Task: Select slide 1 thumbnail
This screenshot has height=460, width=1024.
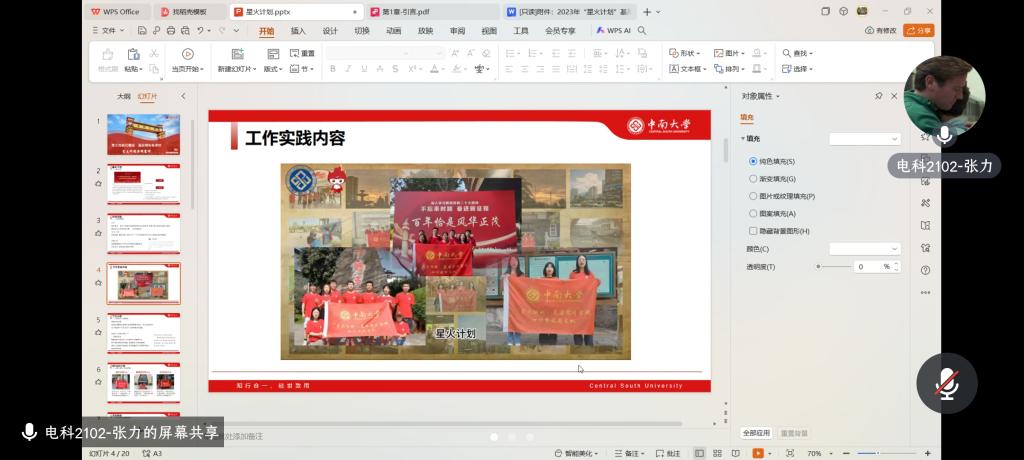Action: (x=143, y=135)
